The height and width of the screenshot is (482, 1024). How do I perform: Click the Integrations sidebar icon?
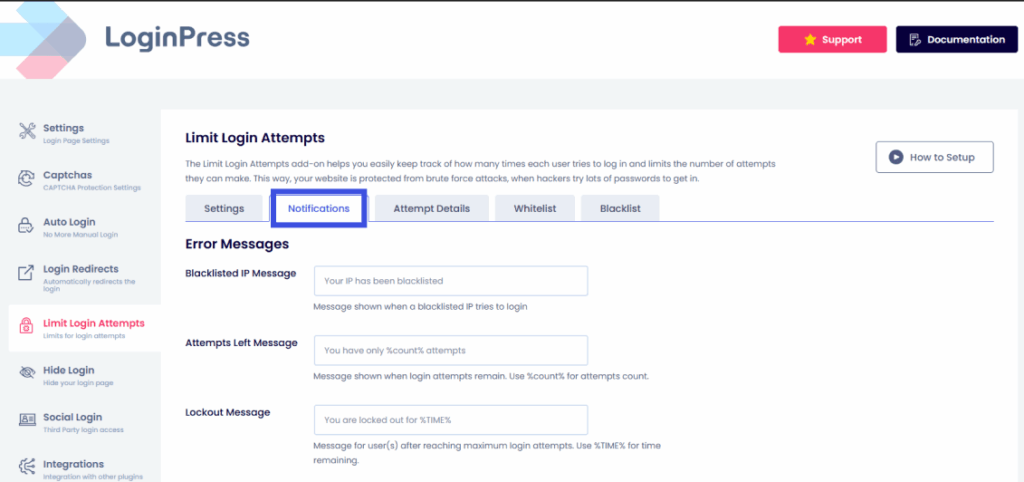27,467
